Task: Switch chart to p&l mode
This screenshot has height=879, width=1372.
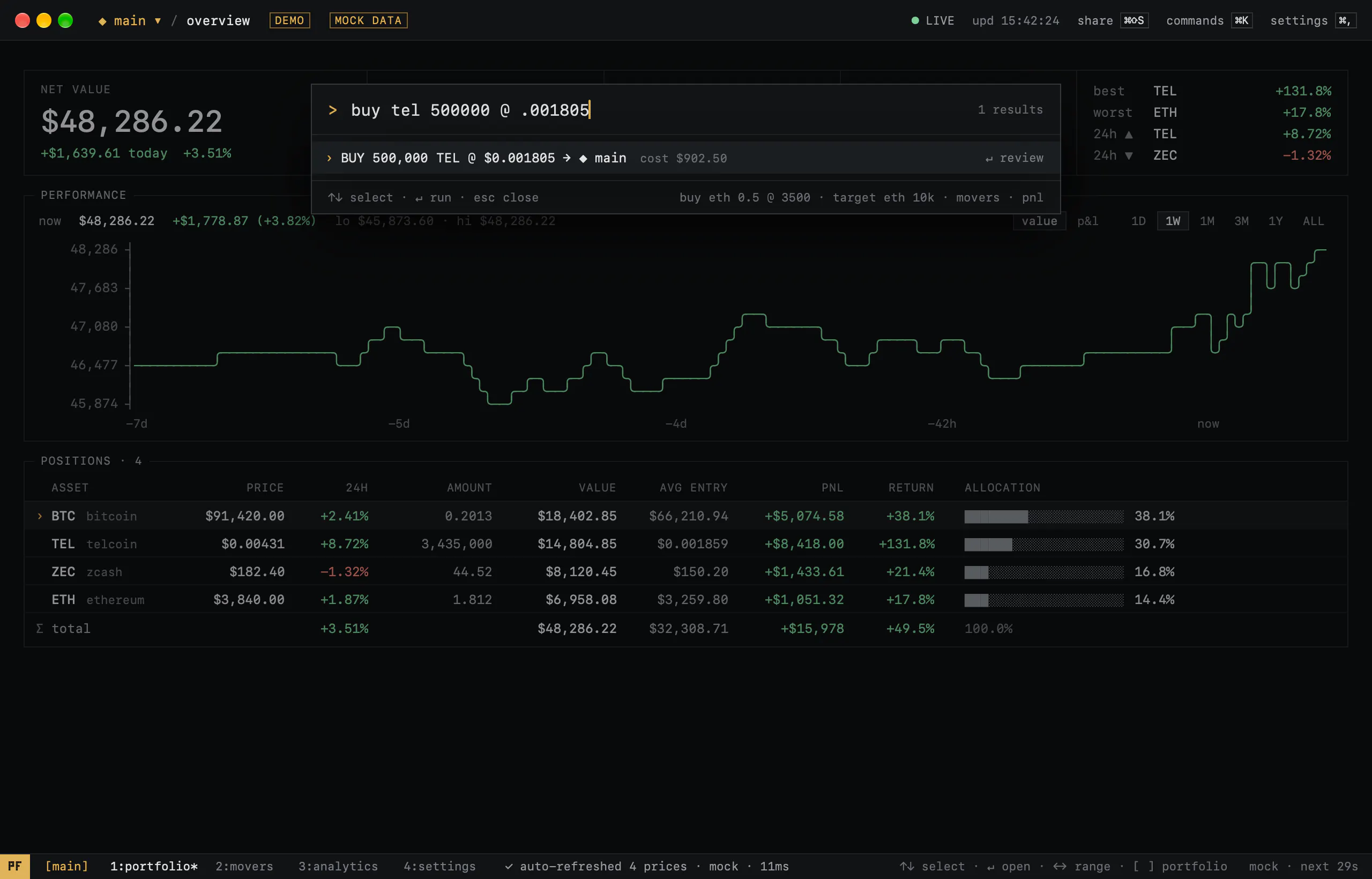Action: [1088, 221]
